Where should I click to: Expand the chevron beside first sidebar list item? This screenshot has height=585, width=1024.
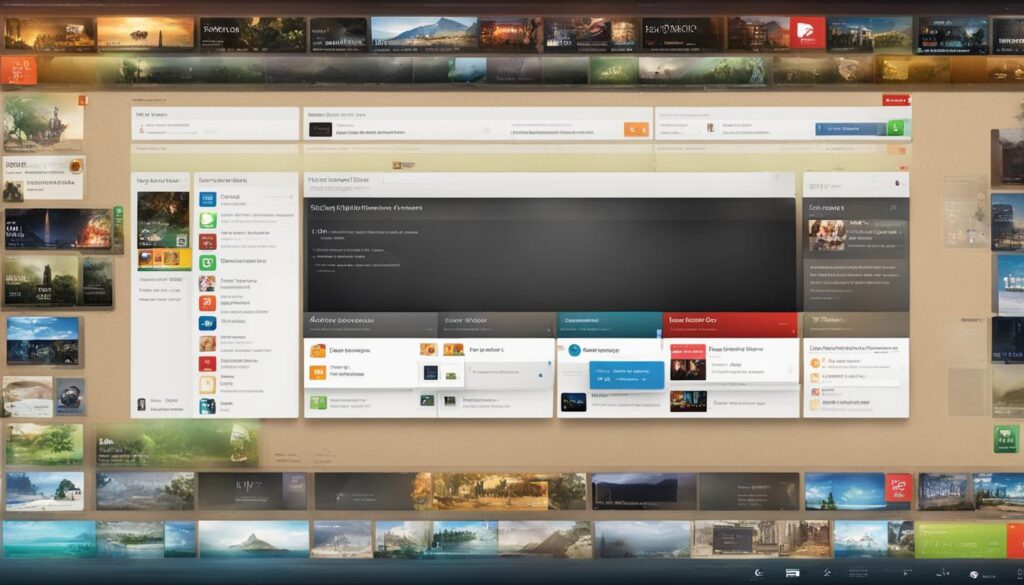pyautogui.click(x=291, y=197)
